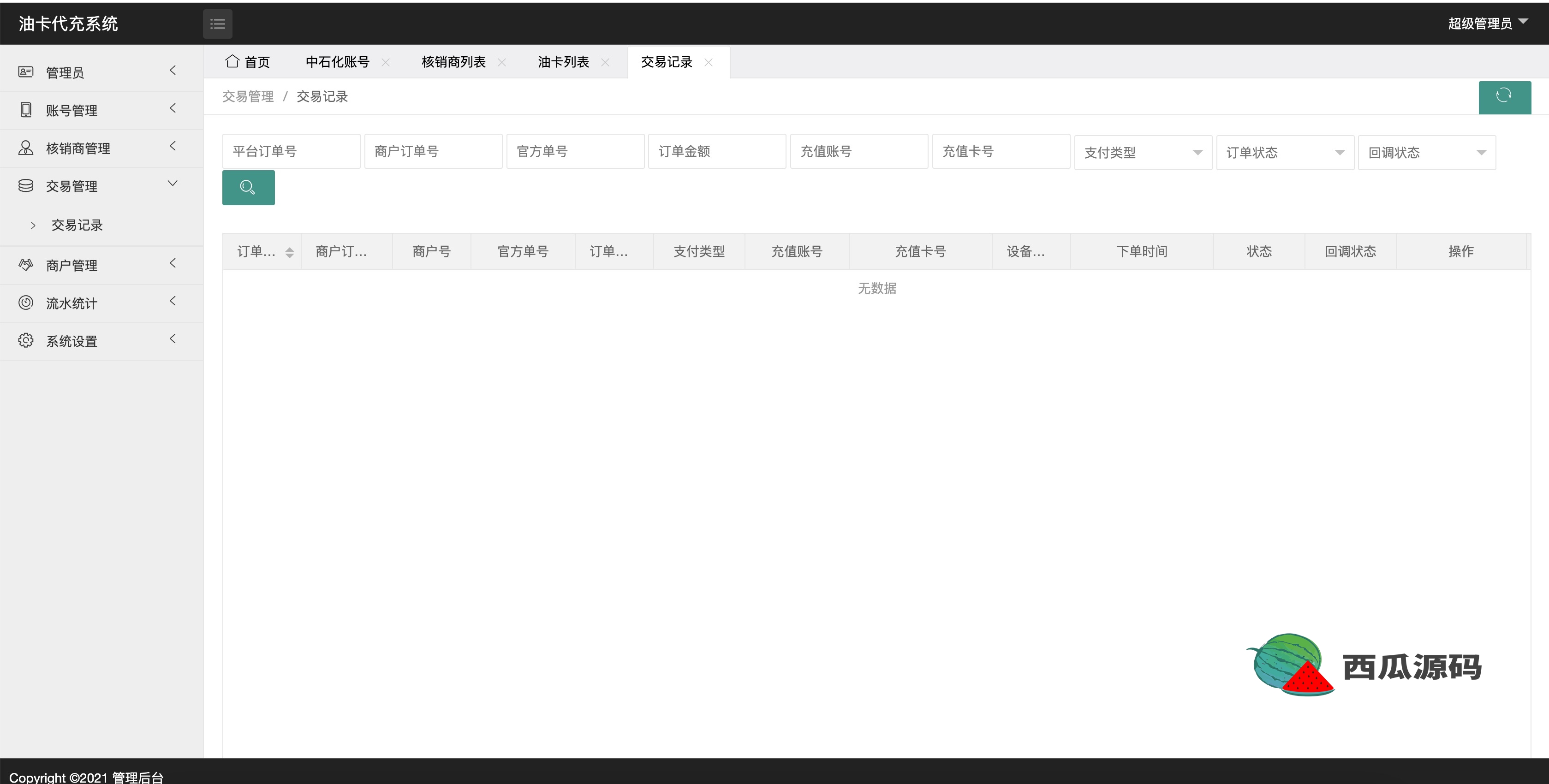Close the 中石化账号 tab
Image resolution: width=1549 pixels, height=784 pixels.
(x=386, y=62)
